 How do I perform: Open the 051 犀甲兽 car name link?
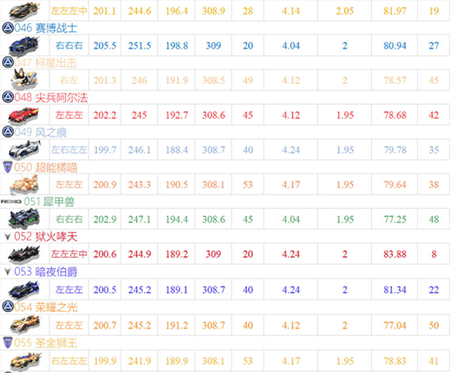[x=49, y=202]
